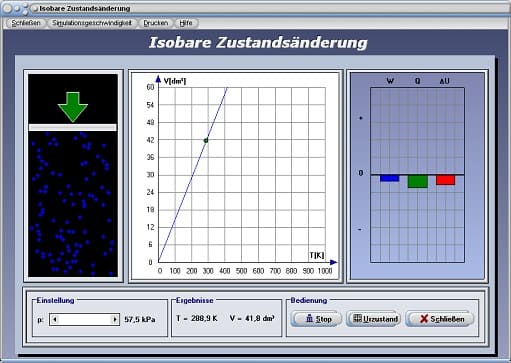This screenshot has height=363, width=511.
Task: Click the Q column label
Action: pyautogui.click(x=418, y=81)
